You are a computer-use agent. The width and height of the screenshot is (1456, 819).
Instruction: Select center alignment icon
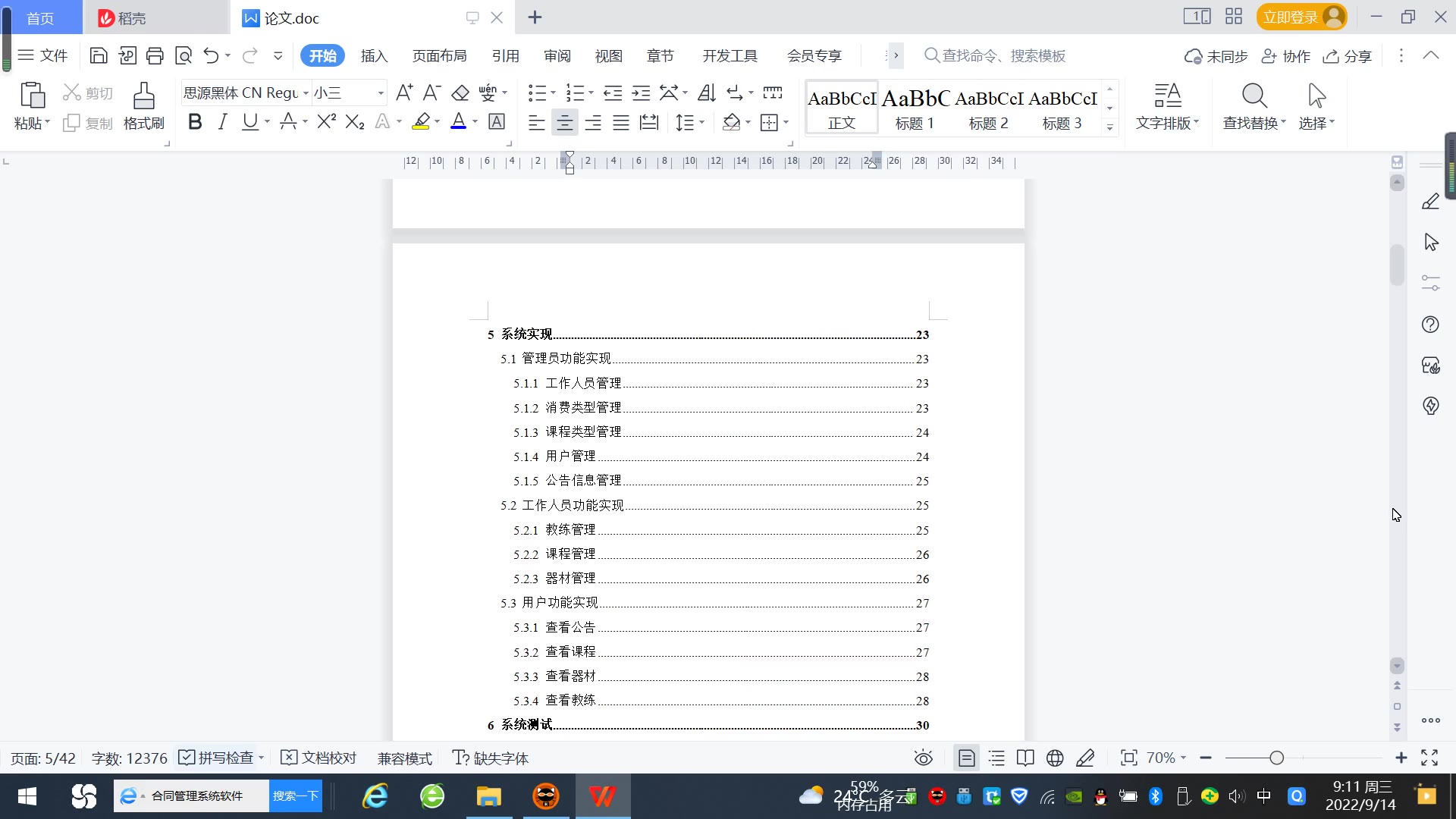click(564, 123)
